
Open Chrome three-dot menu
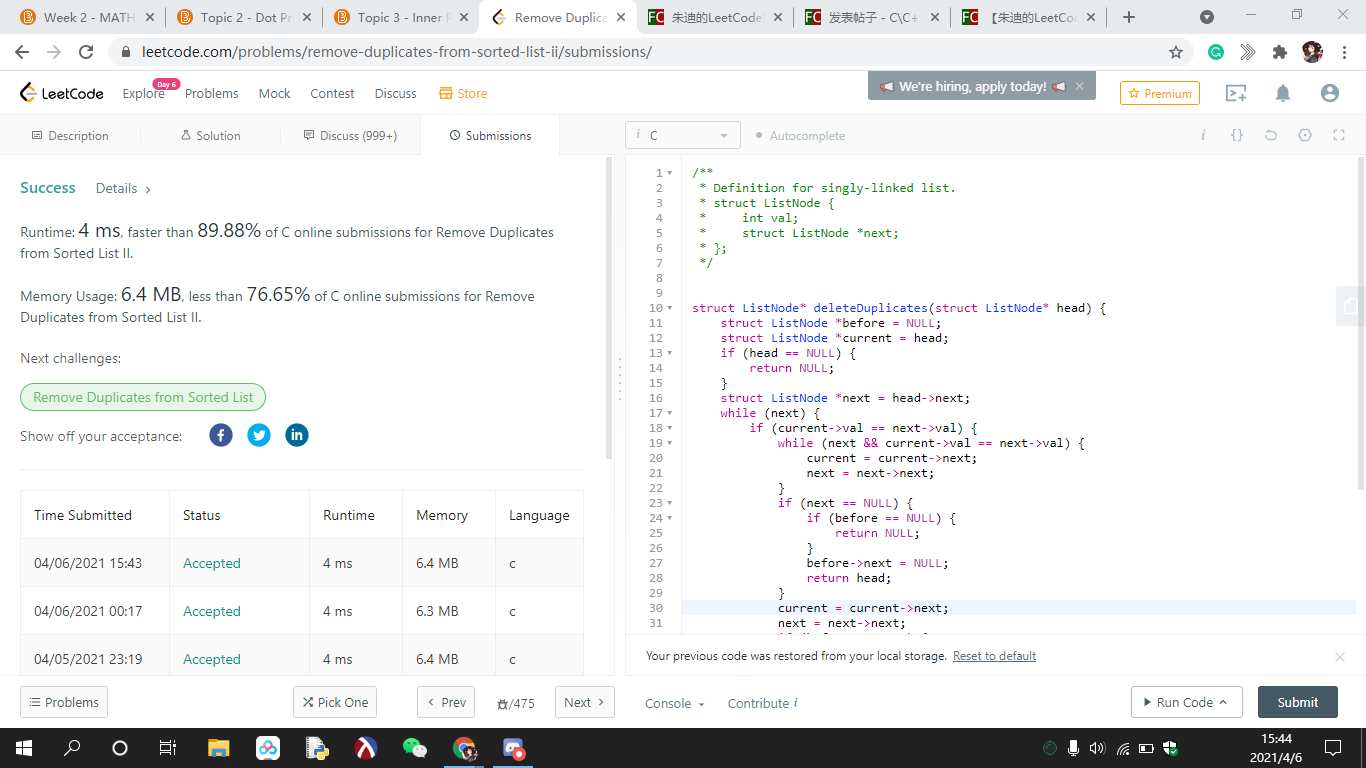coord(1344,52)
